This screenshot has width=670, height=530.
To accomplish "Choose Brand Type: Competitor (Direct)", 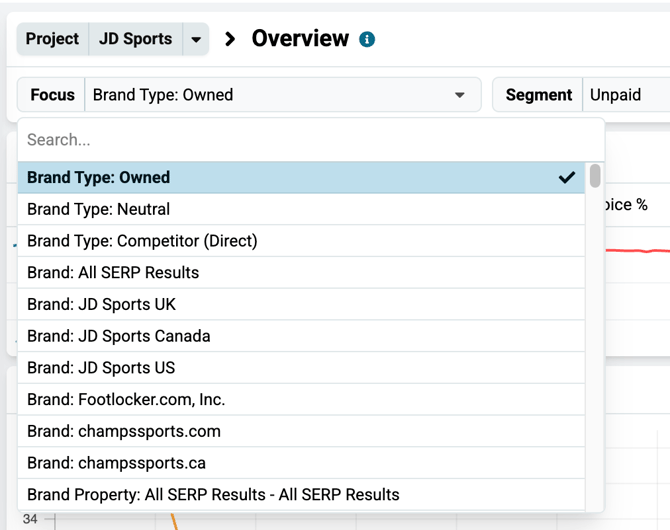I will (301, 241).
